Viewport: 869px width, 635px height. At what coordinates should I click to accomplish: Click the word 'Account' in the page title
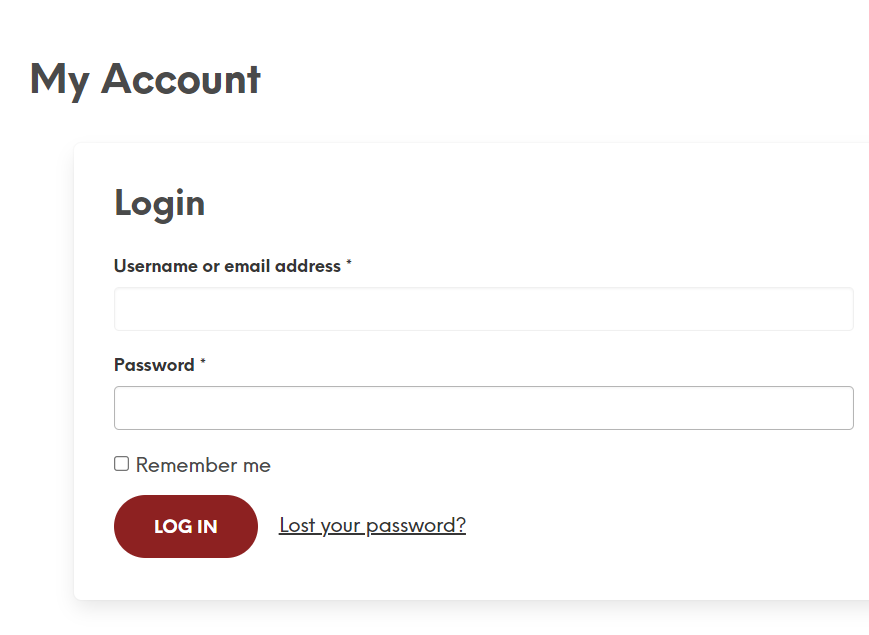pyautogui.click(x=181, y=79)
